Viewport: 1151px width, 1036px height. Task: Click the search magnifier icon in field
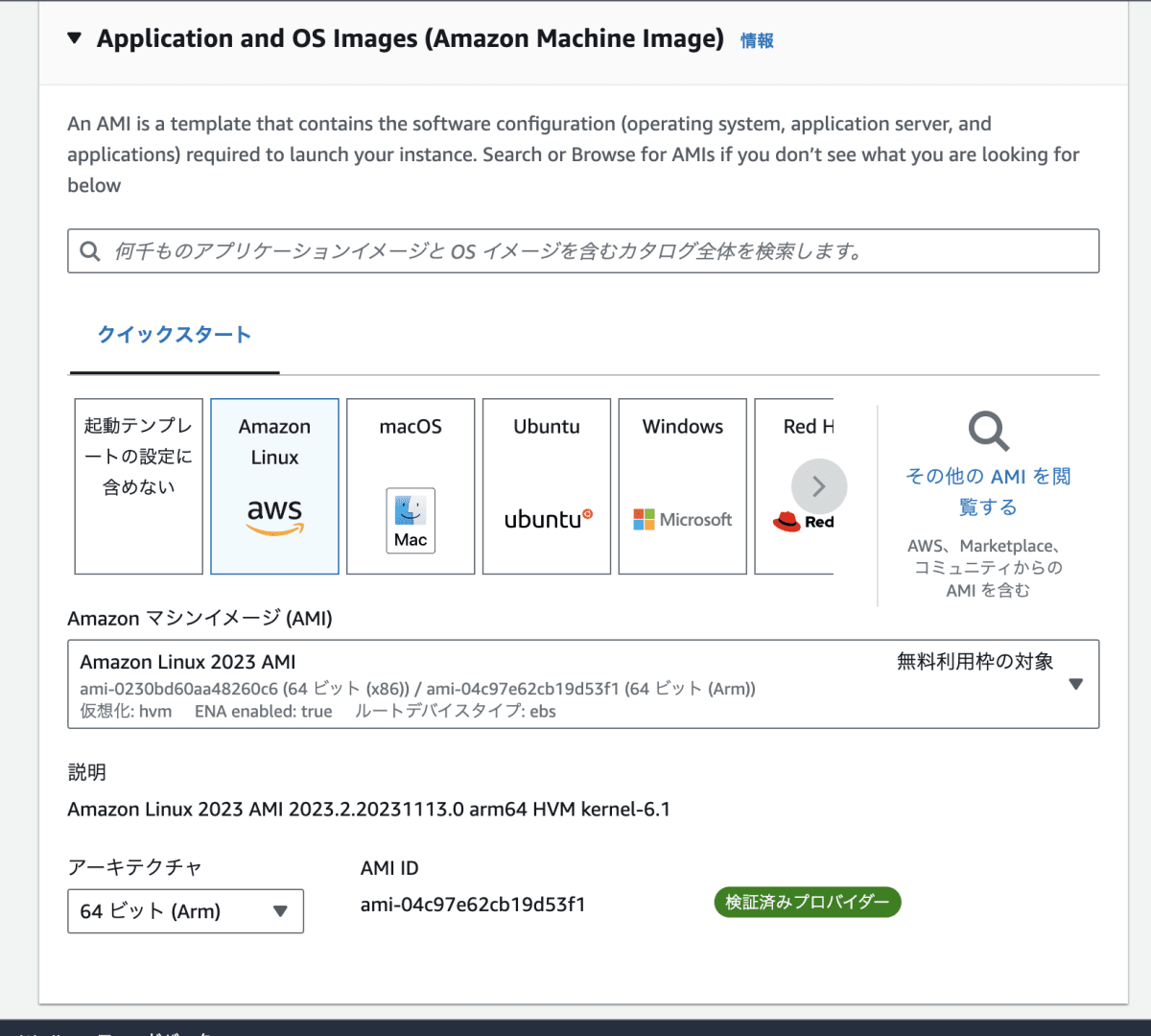point(90,251)
